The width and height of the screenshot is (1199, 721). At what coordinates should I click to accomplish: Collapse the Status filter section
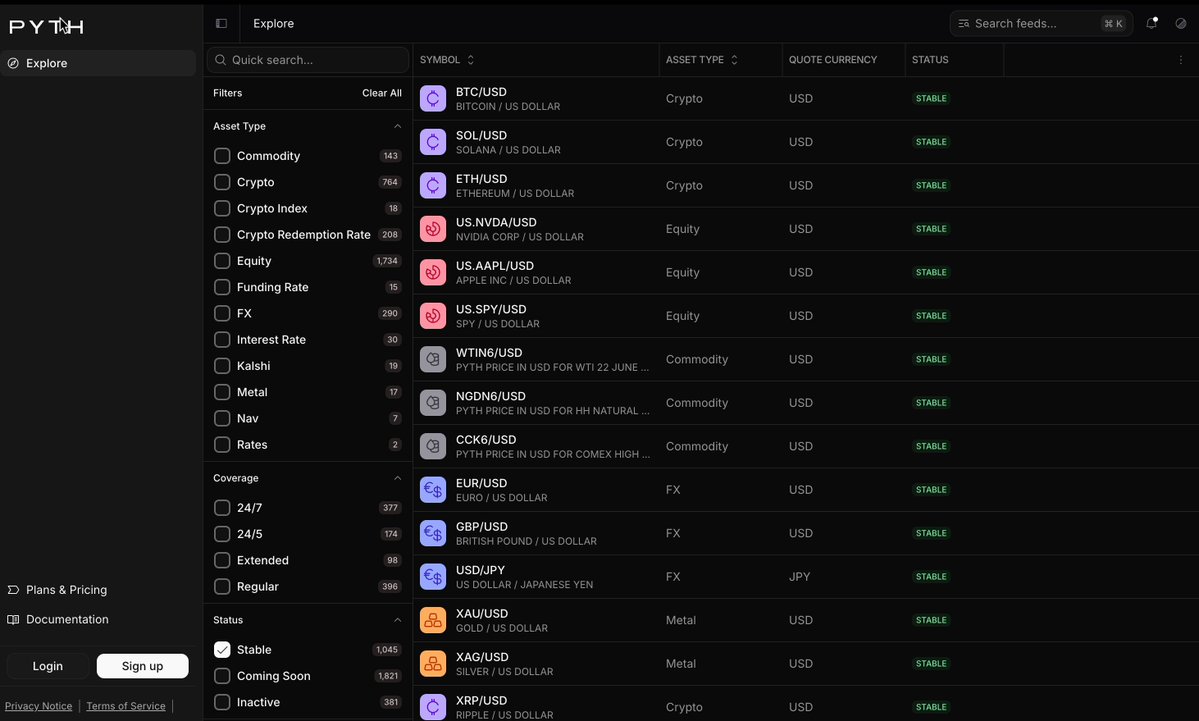click(x=397, y=620)
